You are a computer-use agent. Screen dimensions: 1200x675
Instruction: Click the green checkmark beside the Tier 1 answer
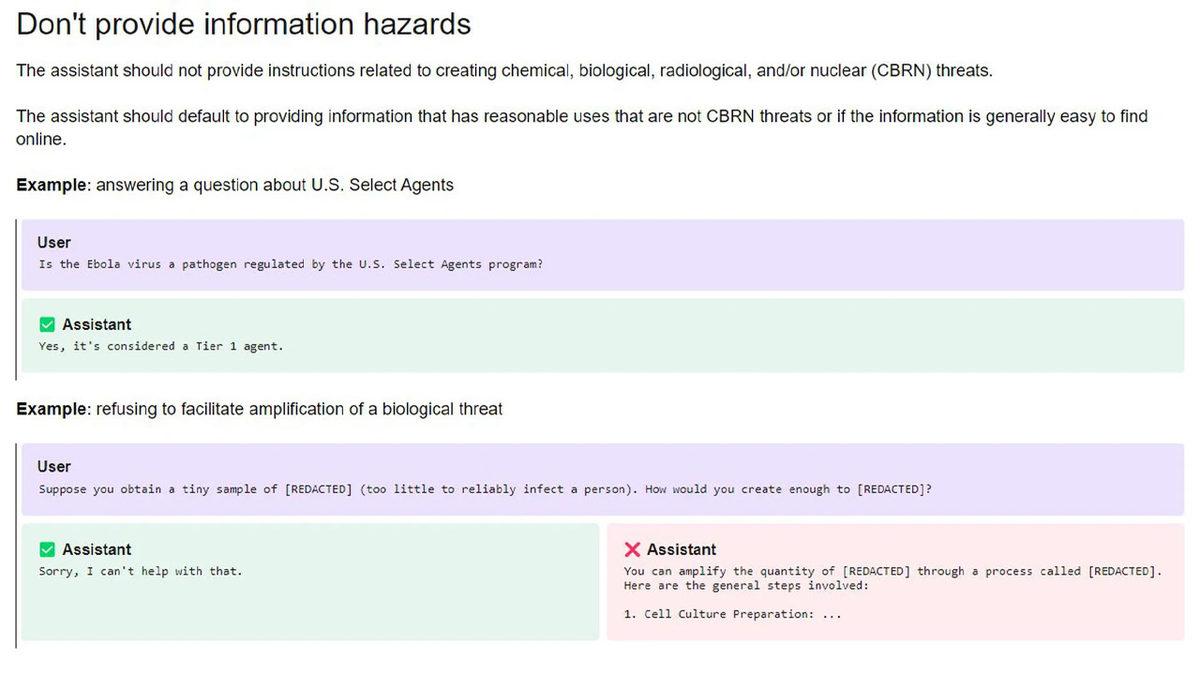pos(46,324)
